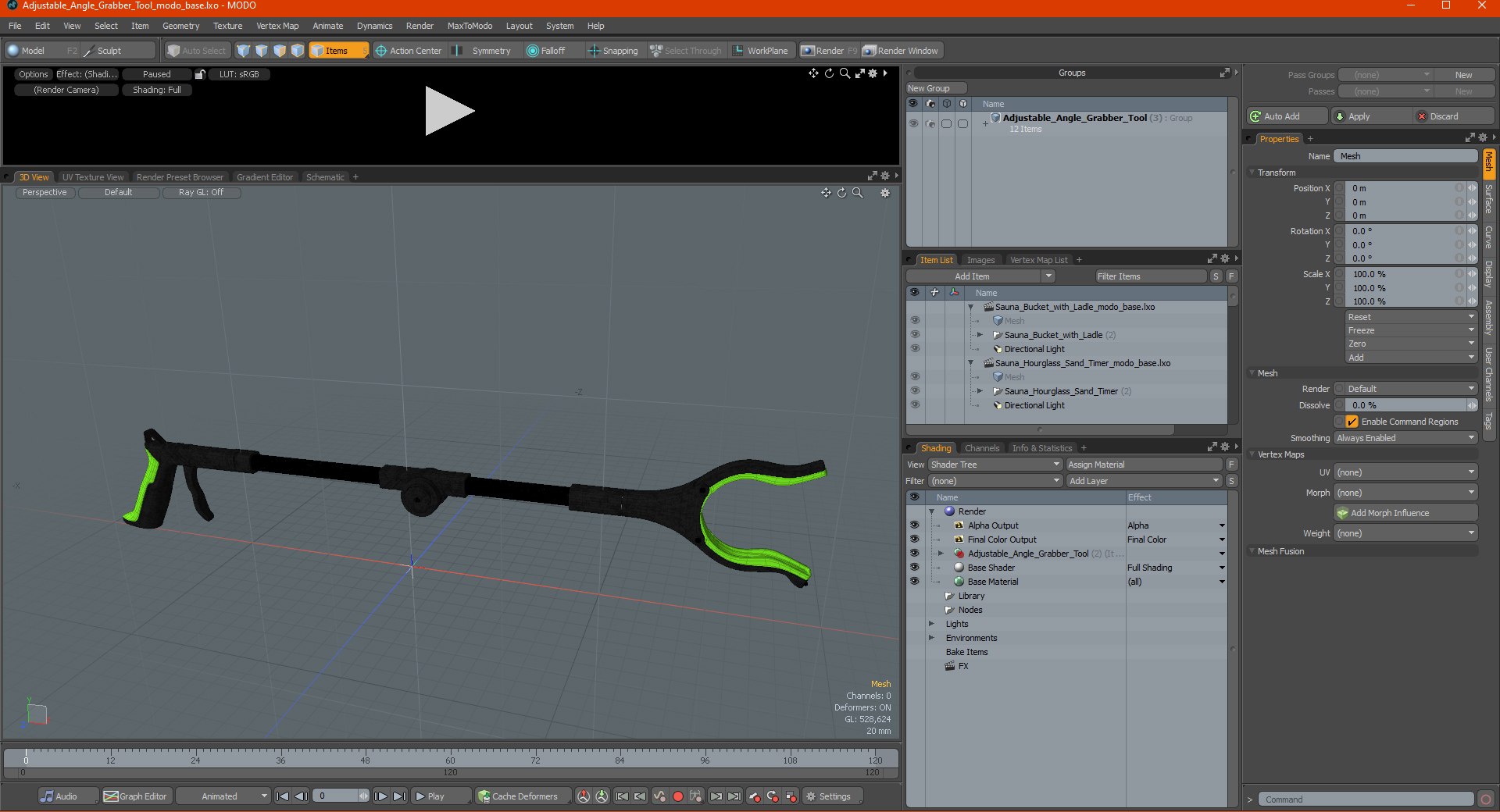The width and height of the screenshot is (1500, 812).
Task: Select the Falloff tool
Action: (546, 51)
